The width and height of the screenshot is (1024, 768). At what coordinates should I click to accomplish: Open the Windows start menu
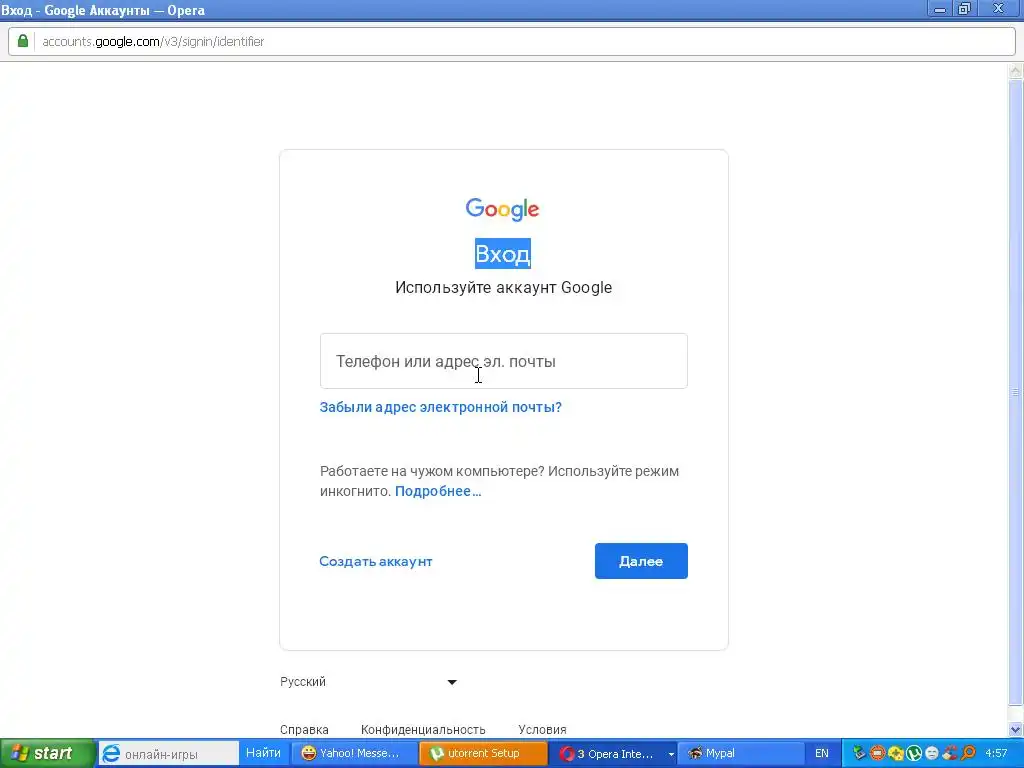tap(46, 754)
